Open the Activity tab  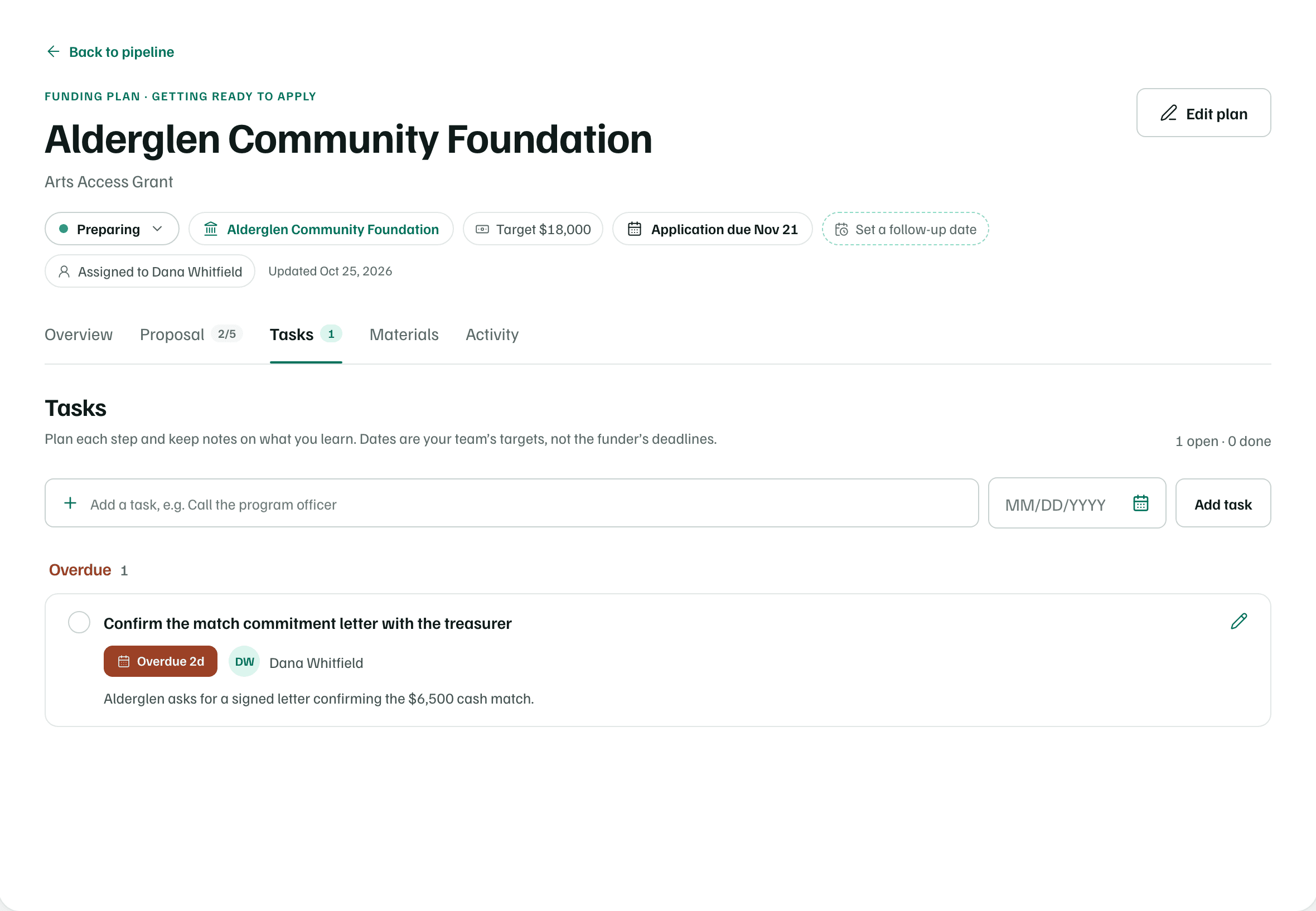(x=492, y=335)
